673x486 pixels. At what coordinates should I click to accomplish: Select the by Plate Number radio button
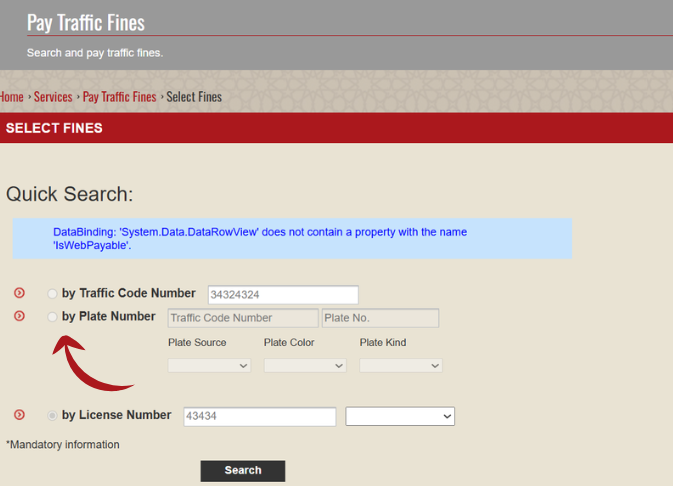pos(52,317)
